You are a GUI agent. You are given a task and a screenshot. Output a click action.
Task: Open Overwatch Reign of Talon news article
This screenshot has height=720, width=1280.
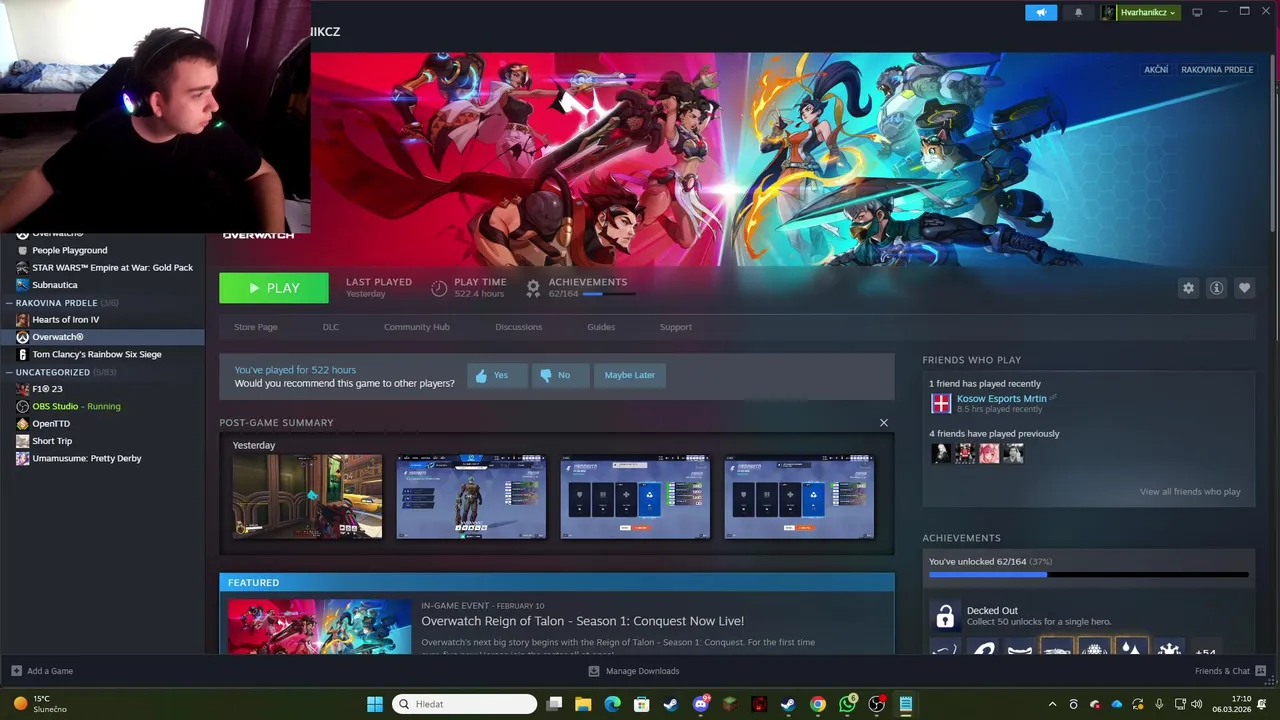click(582, 621)
